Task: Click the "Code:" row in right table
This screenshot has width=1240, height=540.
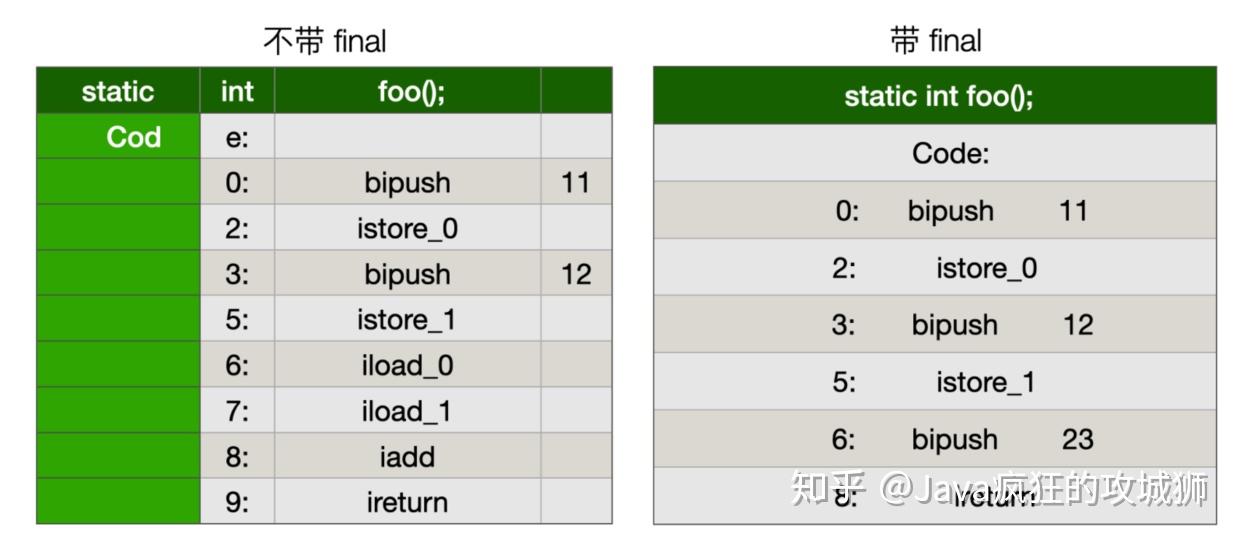Action: [936, 154]
